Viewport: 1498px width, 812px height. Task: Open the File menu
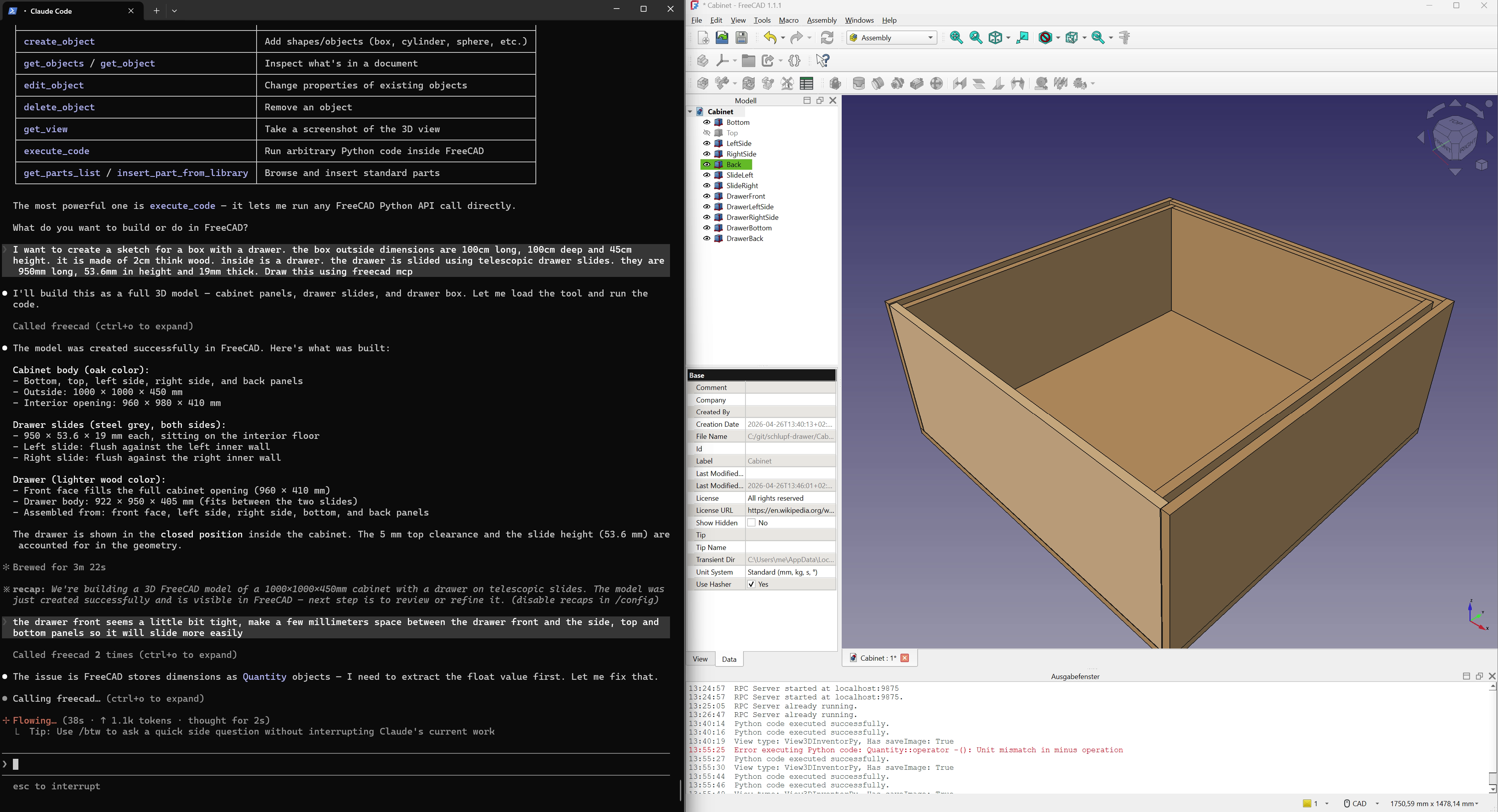point(697,20)
